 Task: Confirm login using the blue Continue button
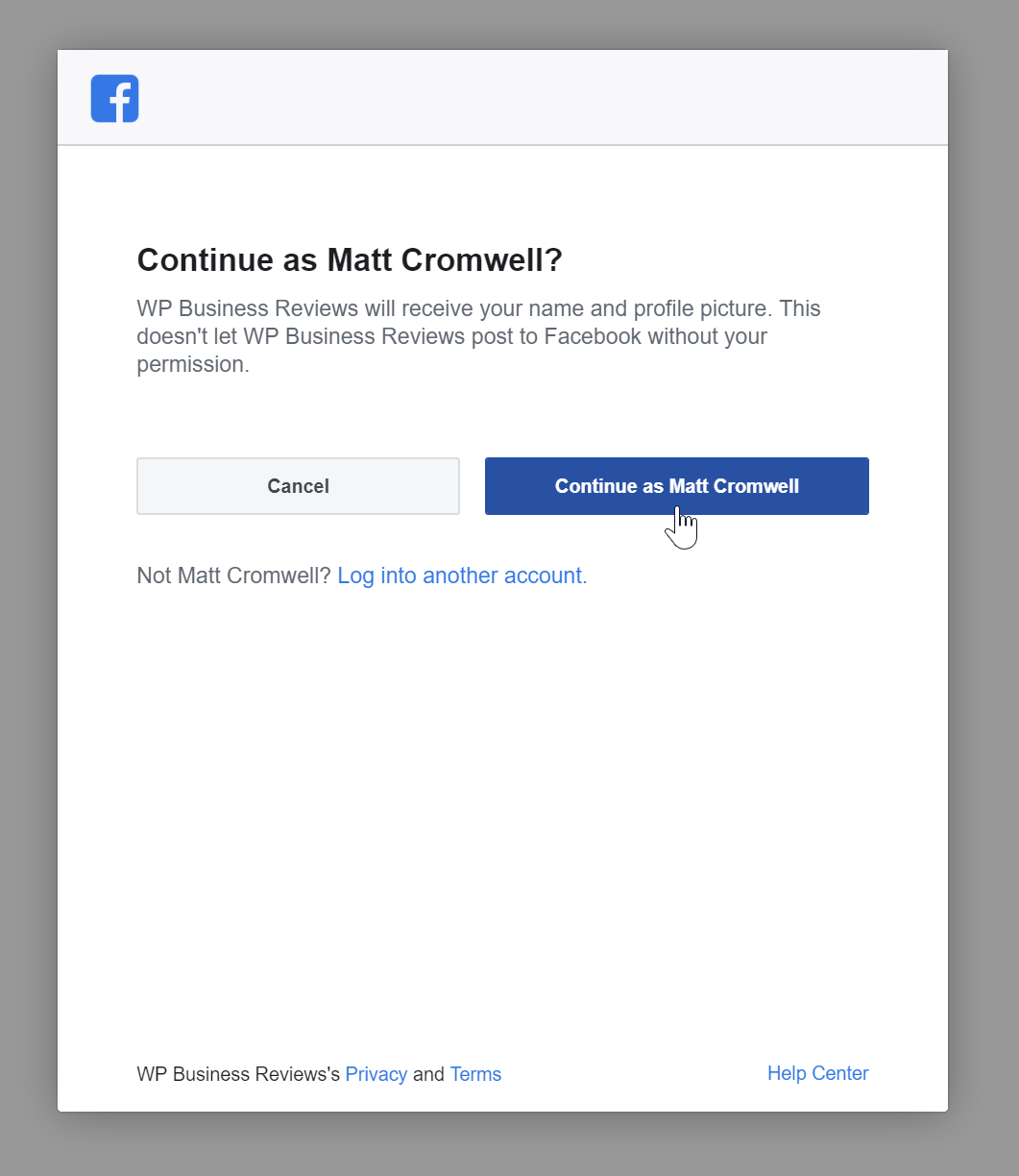click(x=677, y=486)
